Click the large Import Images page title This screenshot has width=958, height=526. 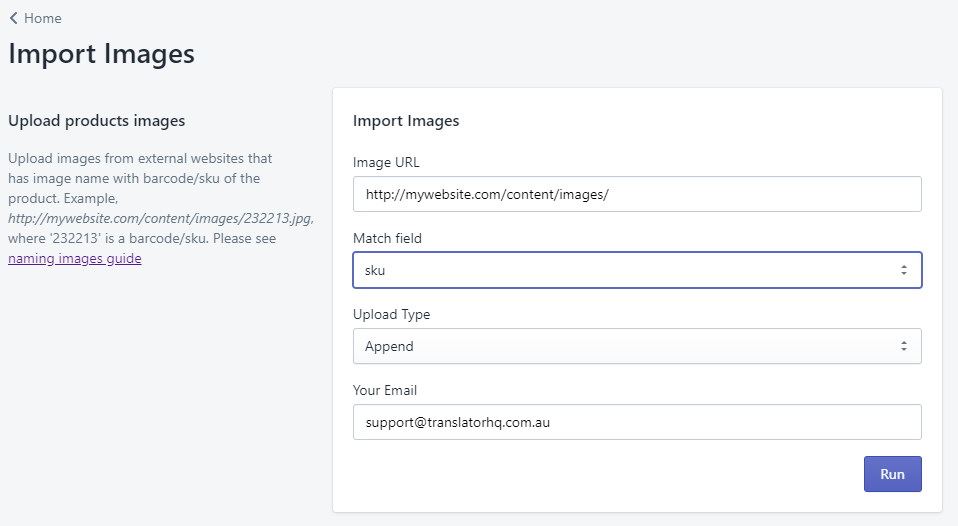point(101,54)
